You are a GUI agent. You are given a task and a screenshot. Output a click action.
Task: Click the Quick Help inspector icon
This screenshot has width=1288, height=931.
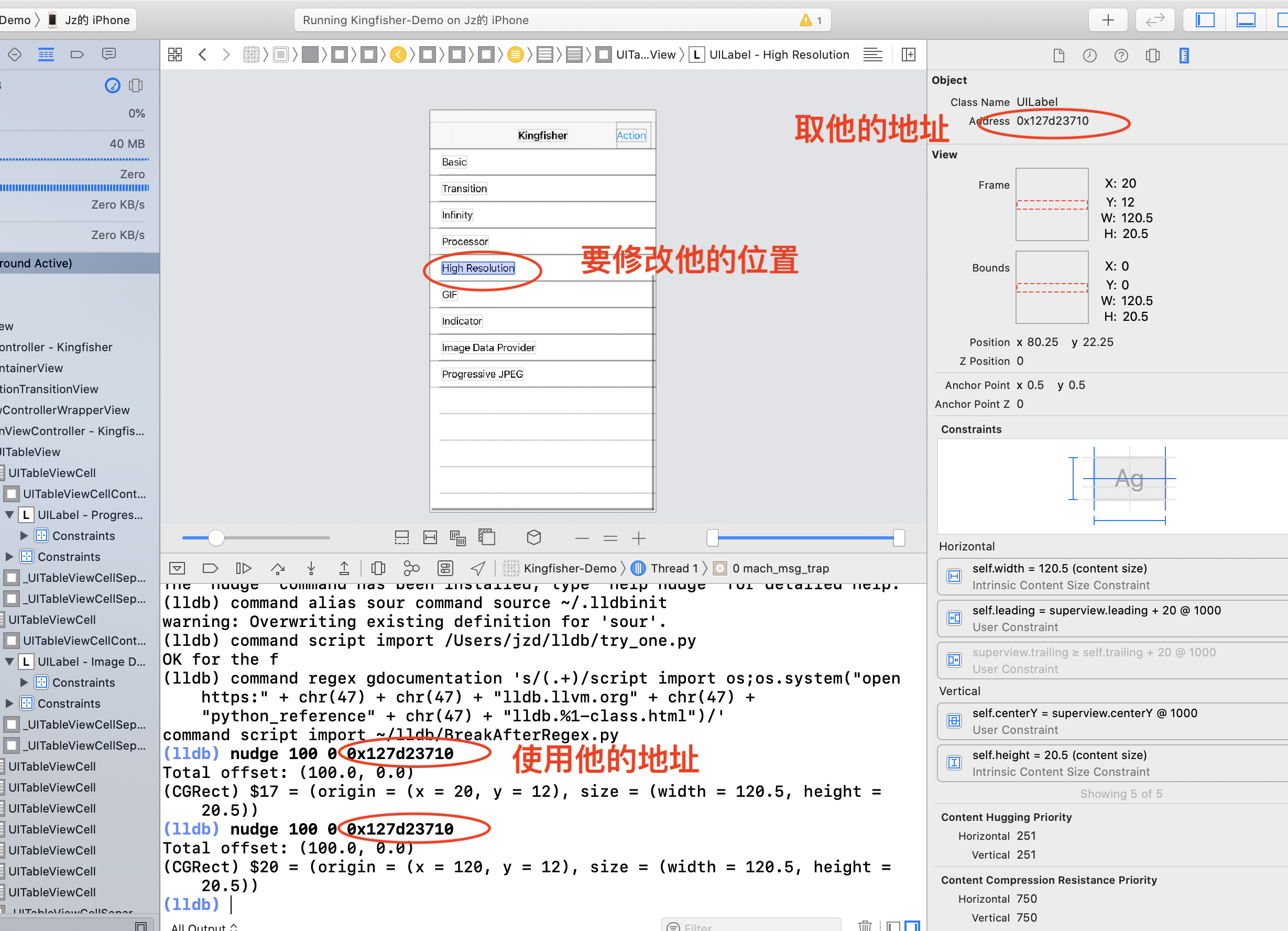(x=1120, y=55)
